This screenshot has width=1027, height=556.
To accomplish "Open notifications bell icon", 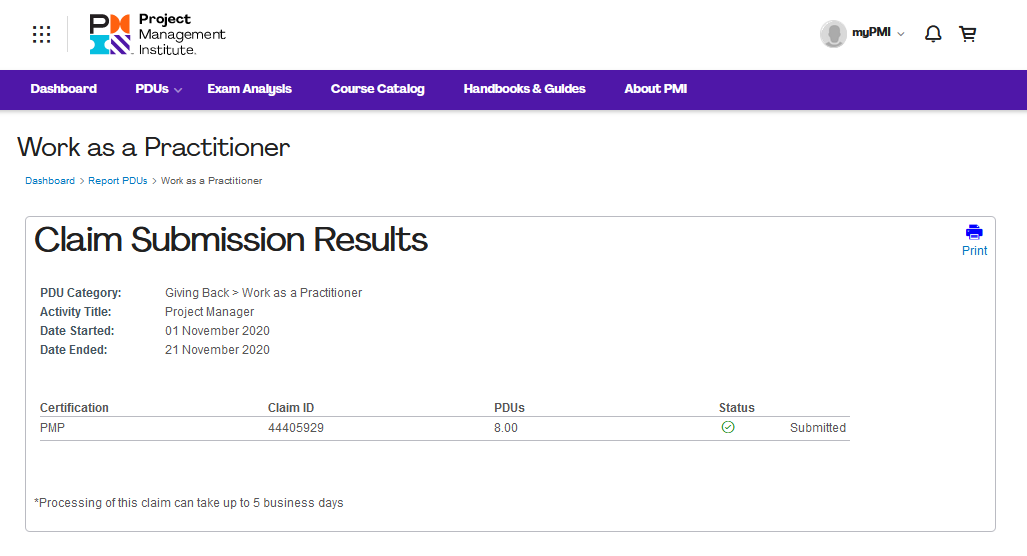I will [933, 33].
